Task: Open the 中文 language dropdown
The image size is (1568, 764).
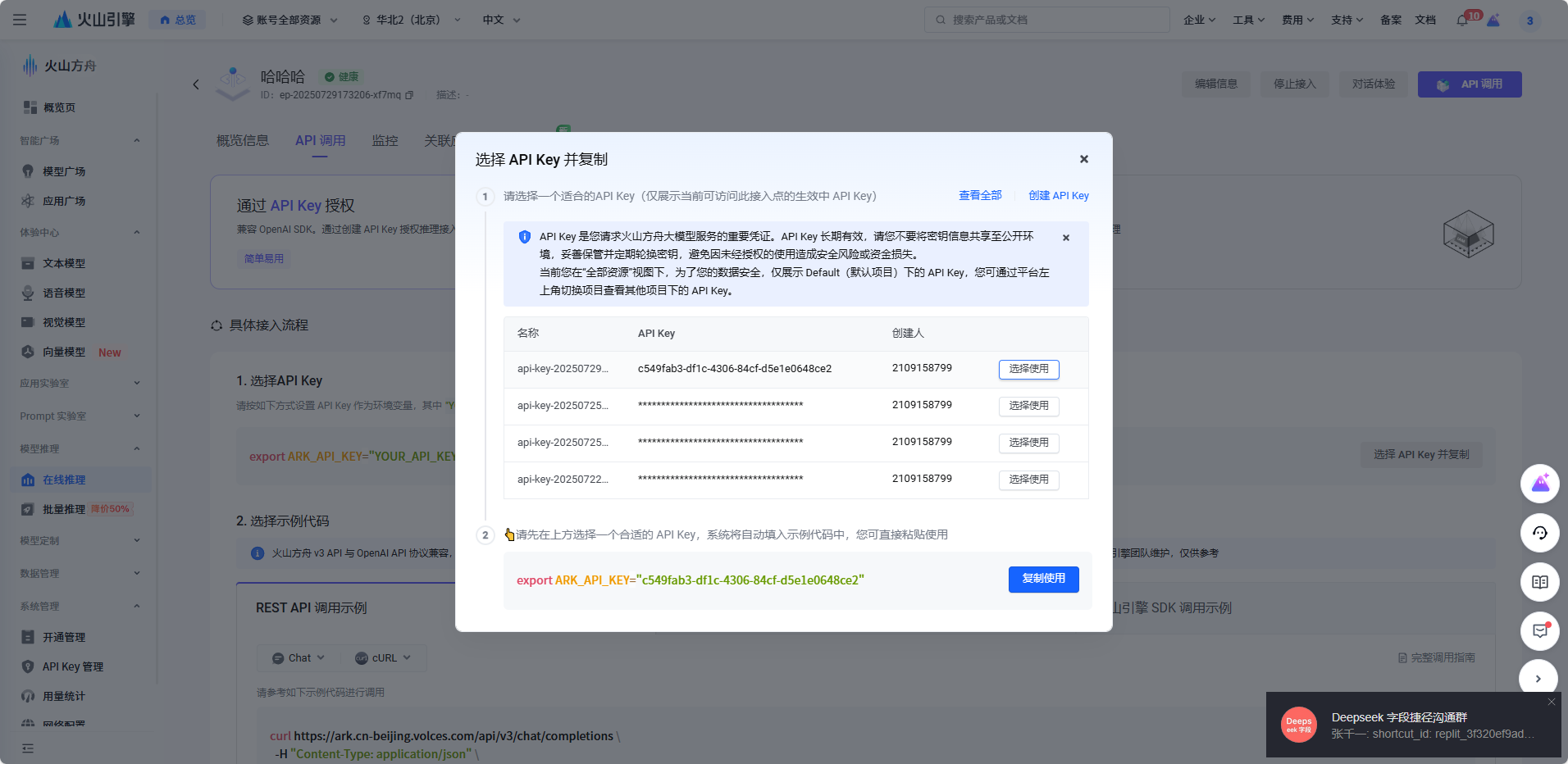Action: (x=501, y=20)
